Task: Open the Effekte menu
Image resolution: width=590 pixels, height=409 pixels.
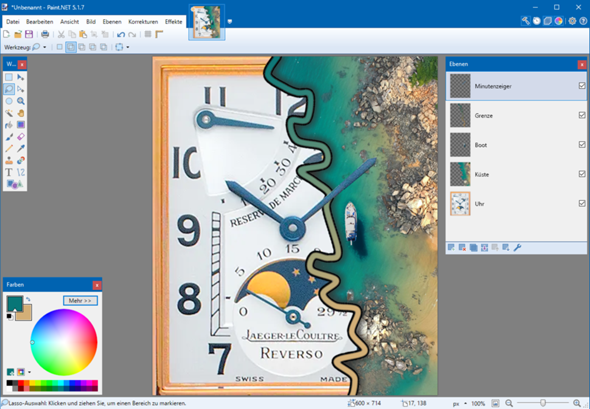Action: coord(173,22)
